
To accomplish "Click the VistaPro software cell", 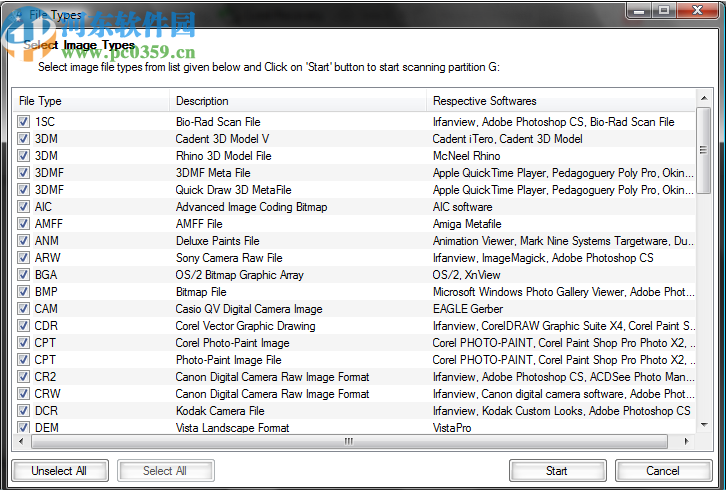I will [x=452, y=428].
